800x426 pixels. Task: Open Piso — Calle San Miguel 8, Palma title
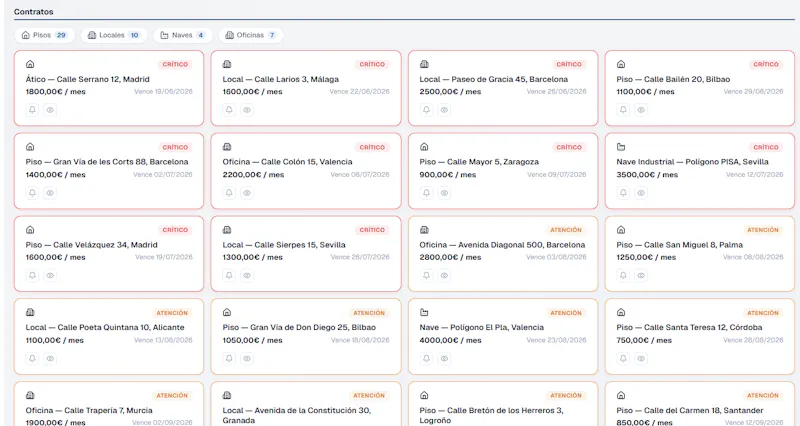tap(680, 245)
